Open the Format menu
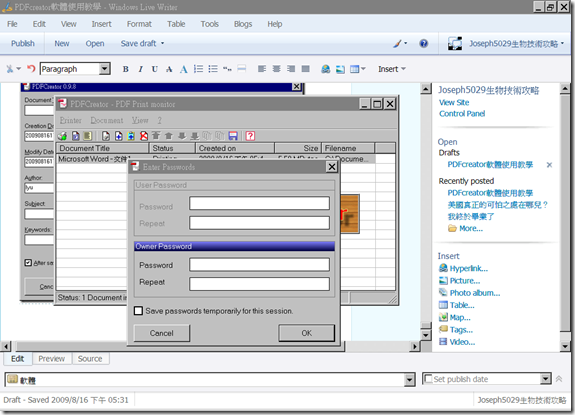Screen dimensions: 575x415 coord(139,24)
